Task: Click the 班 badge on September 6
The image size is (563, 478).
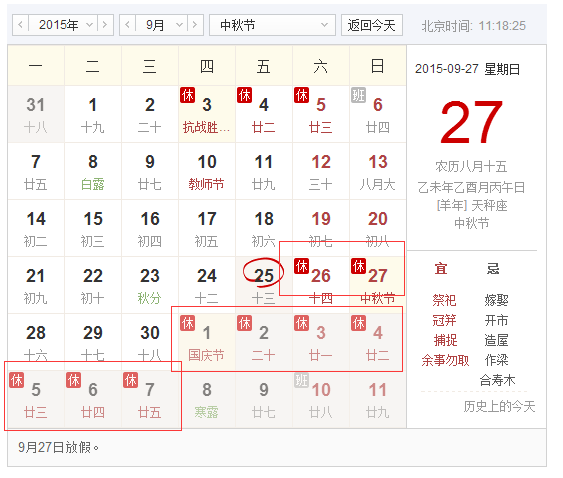Action: tap(358, 95)
